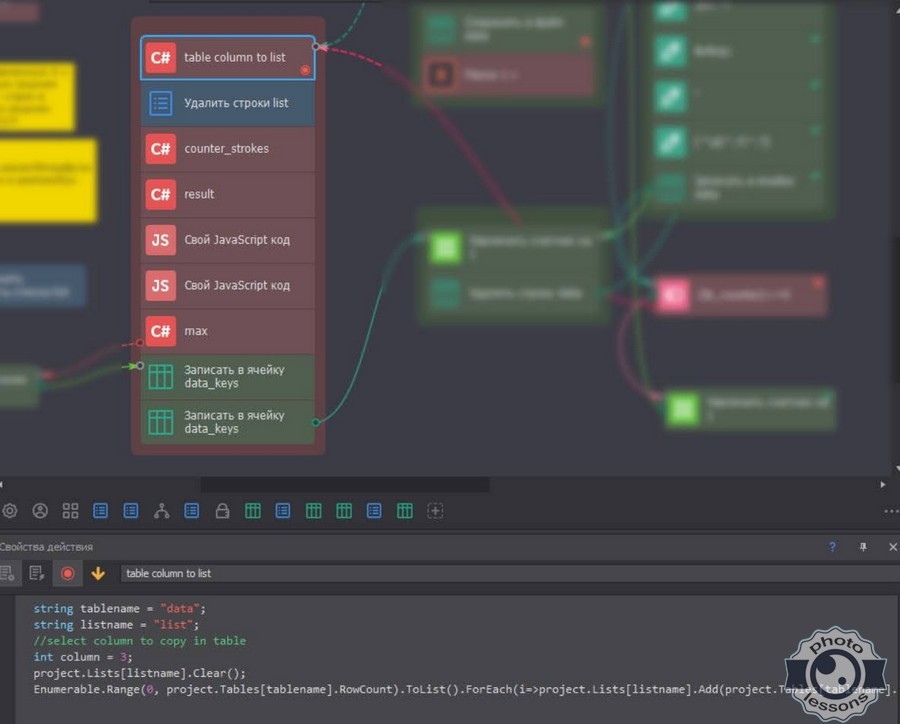Select the 'result' C# action block
Screen dimensions: 900x724
pos(228,194)
